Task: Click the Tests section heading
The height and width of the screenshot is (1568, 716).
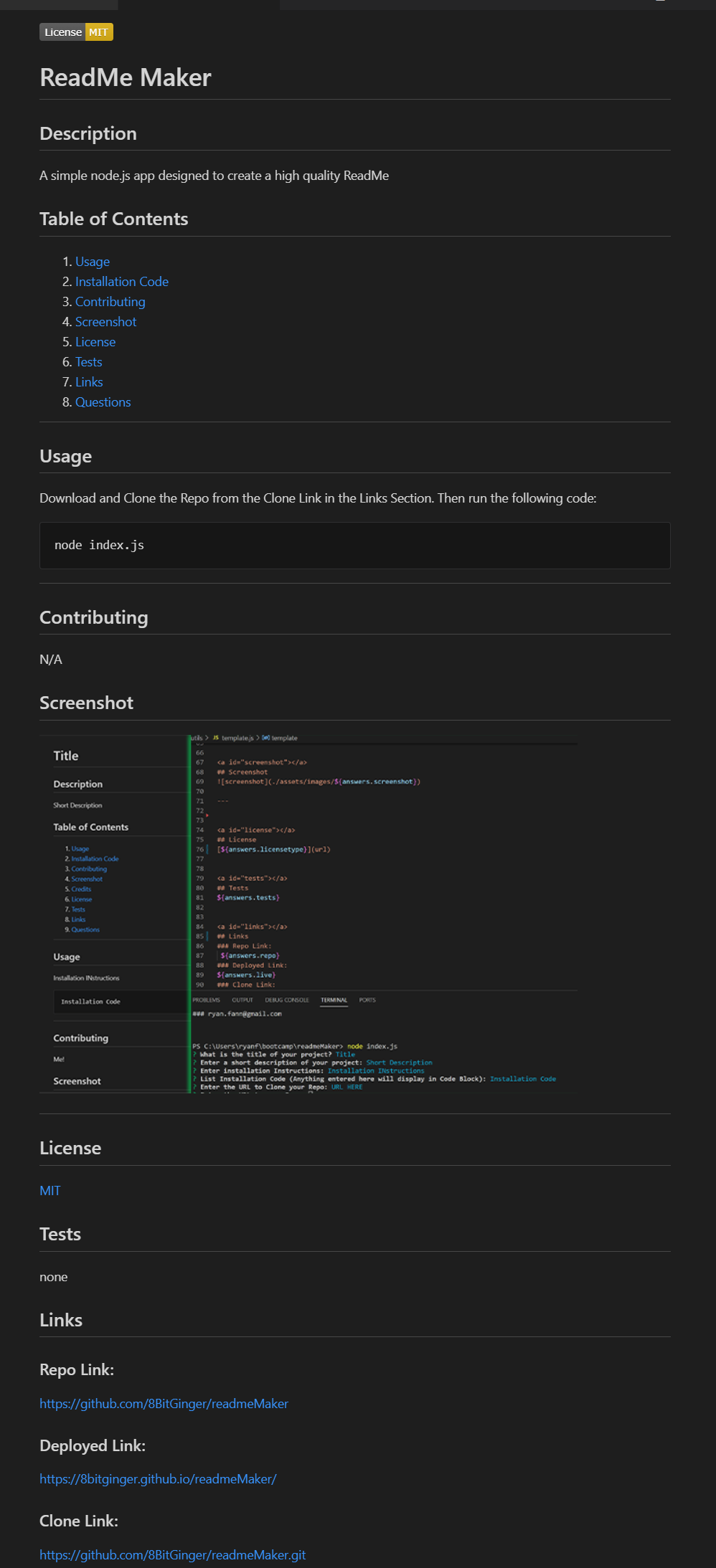Action: pos(60,1235)
